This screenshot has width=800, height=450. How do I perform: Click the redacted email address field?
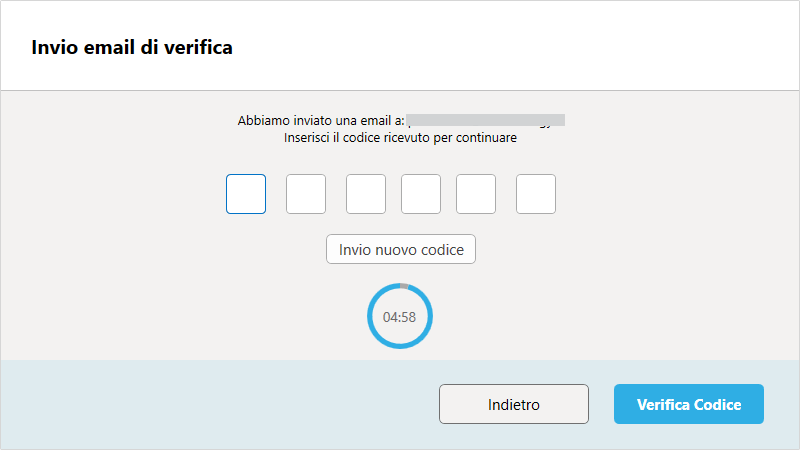(x=486, y=120)
